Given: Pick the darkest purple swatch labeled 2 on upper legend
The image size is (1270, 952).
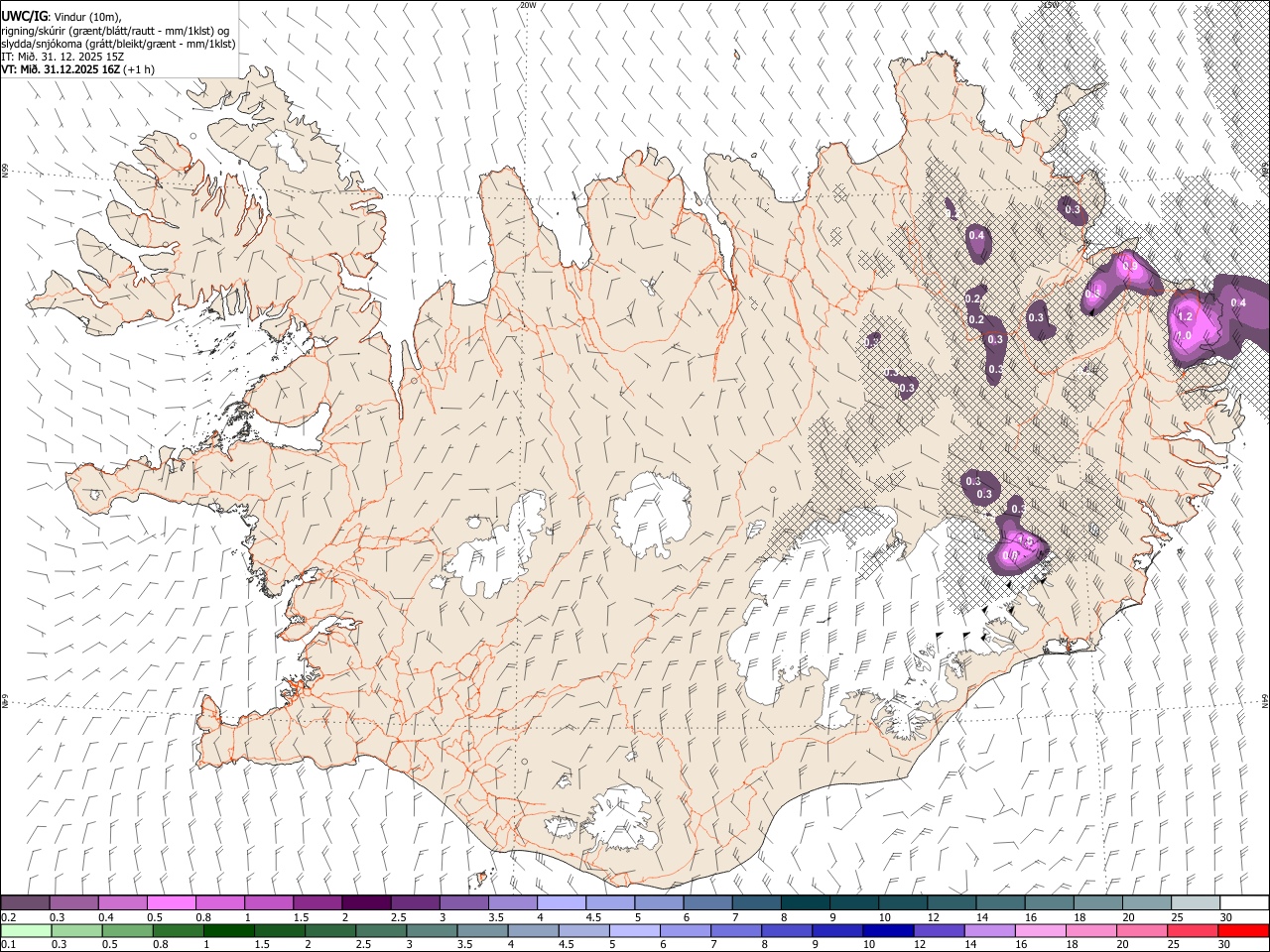Looking at the screenshot, I should [366, 903].
